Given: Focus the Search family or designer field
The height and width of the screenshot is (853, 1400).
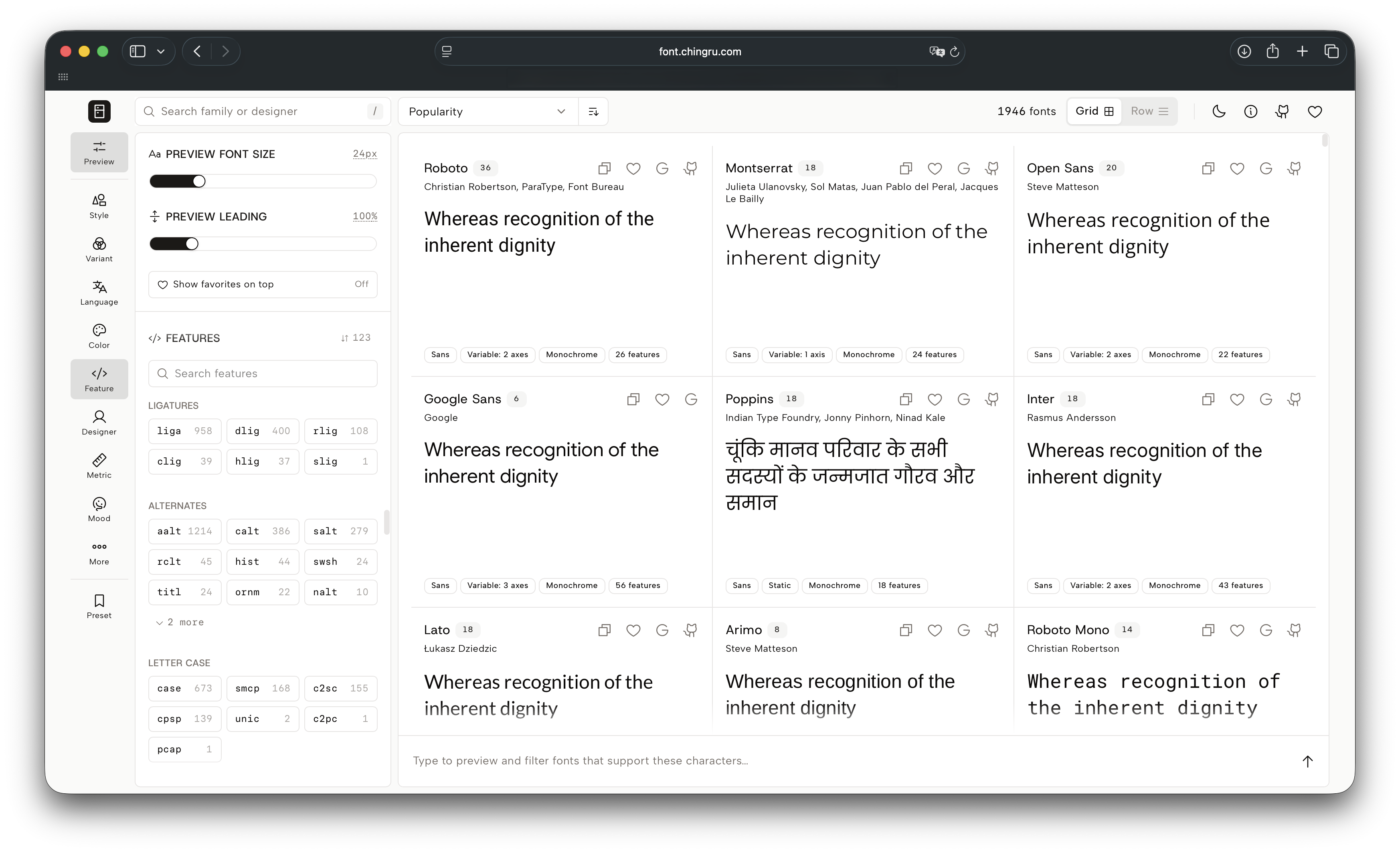Looking at the screenshot, I should pos(263,111).
